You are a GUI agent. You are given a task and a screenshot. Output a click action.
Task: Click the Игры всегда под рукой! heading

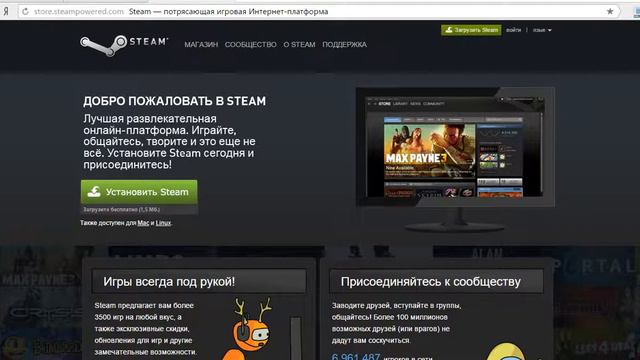169,282
